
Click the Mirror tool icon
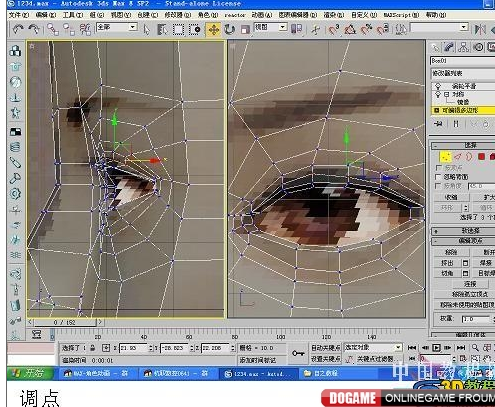pyautogui.click(x=480, y=29)
